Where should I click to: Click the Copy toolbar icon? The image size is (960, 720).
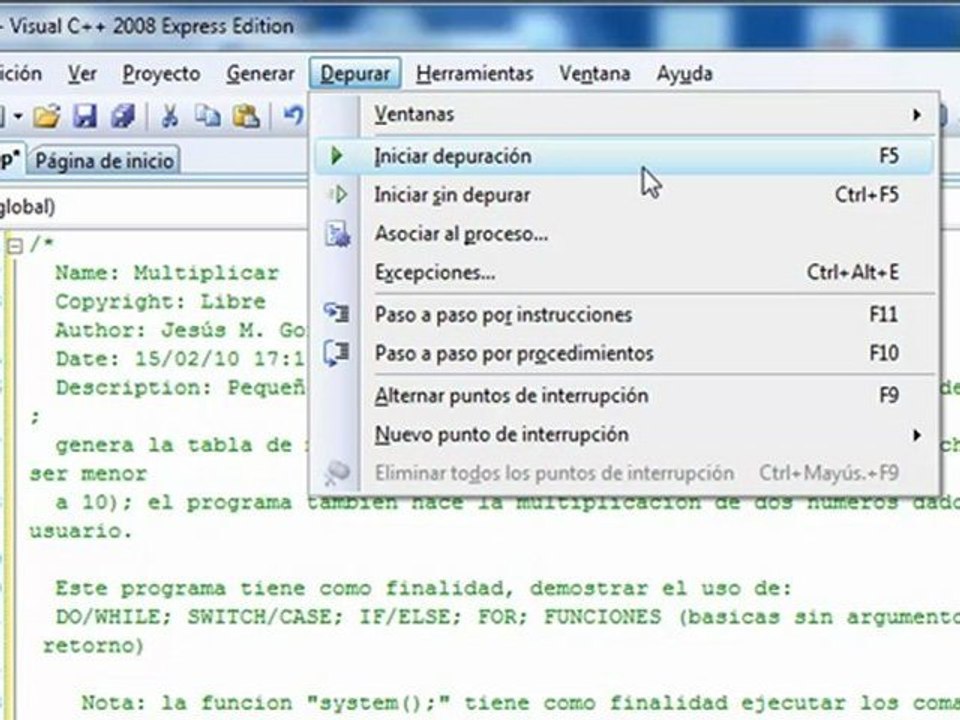[x=208, y=115]
